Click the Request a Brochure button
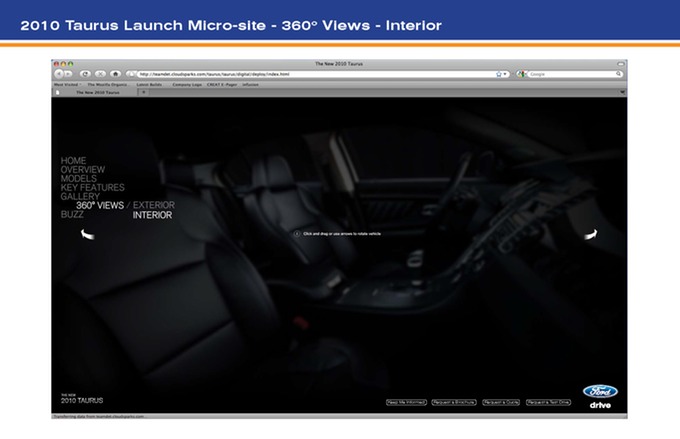 454,403
